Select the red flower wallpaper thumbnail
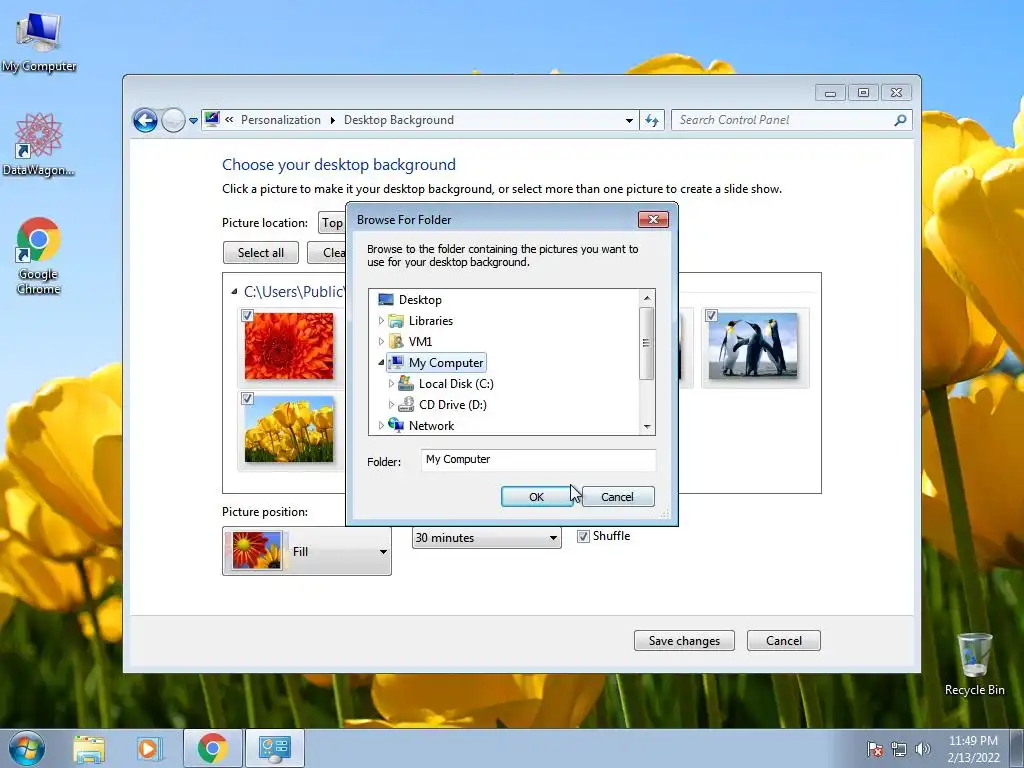 point(289,346)
